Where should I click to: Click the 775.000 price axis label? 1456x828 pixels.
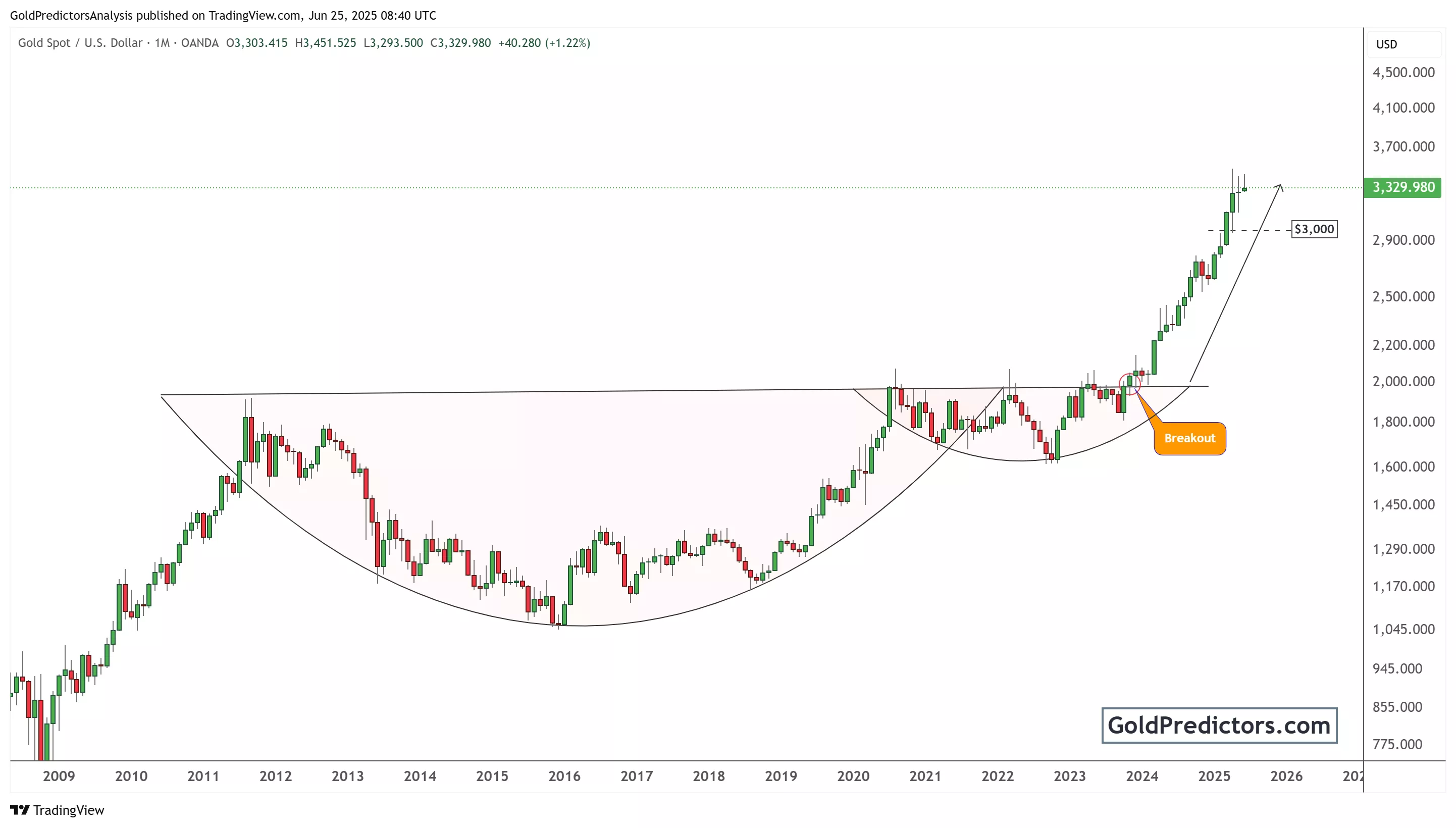coord(1397,744)
